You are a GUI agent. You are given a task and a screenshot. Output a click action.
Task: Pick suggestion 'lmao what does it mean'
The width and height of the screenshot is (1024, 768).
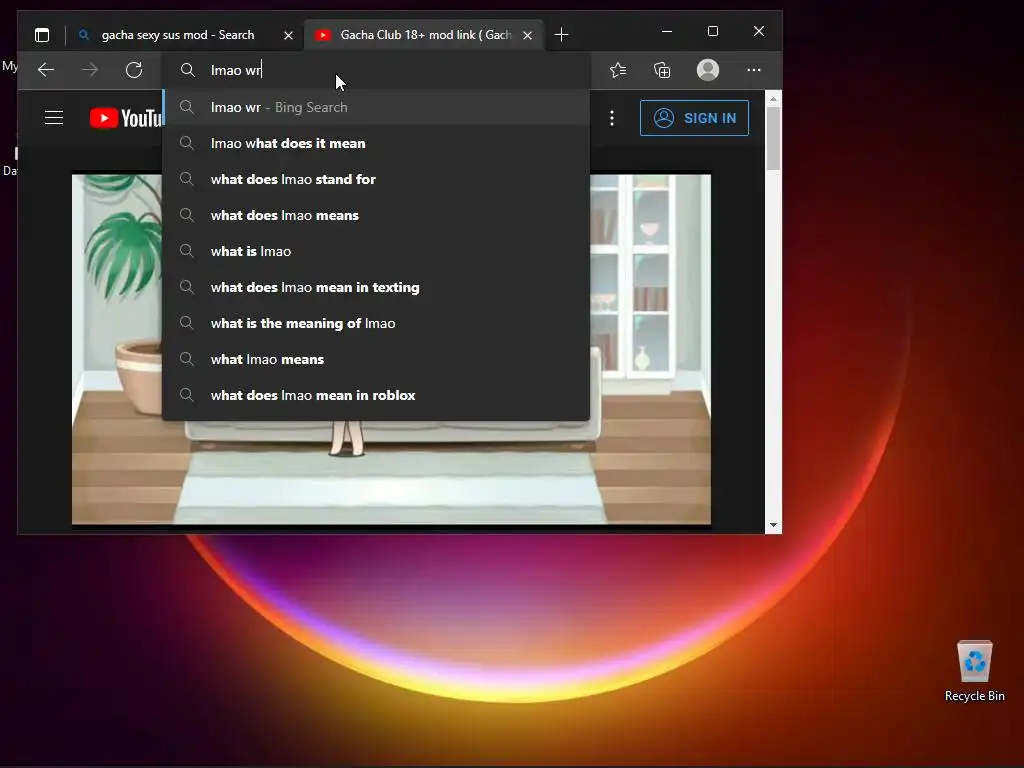376,143
